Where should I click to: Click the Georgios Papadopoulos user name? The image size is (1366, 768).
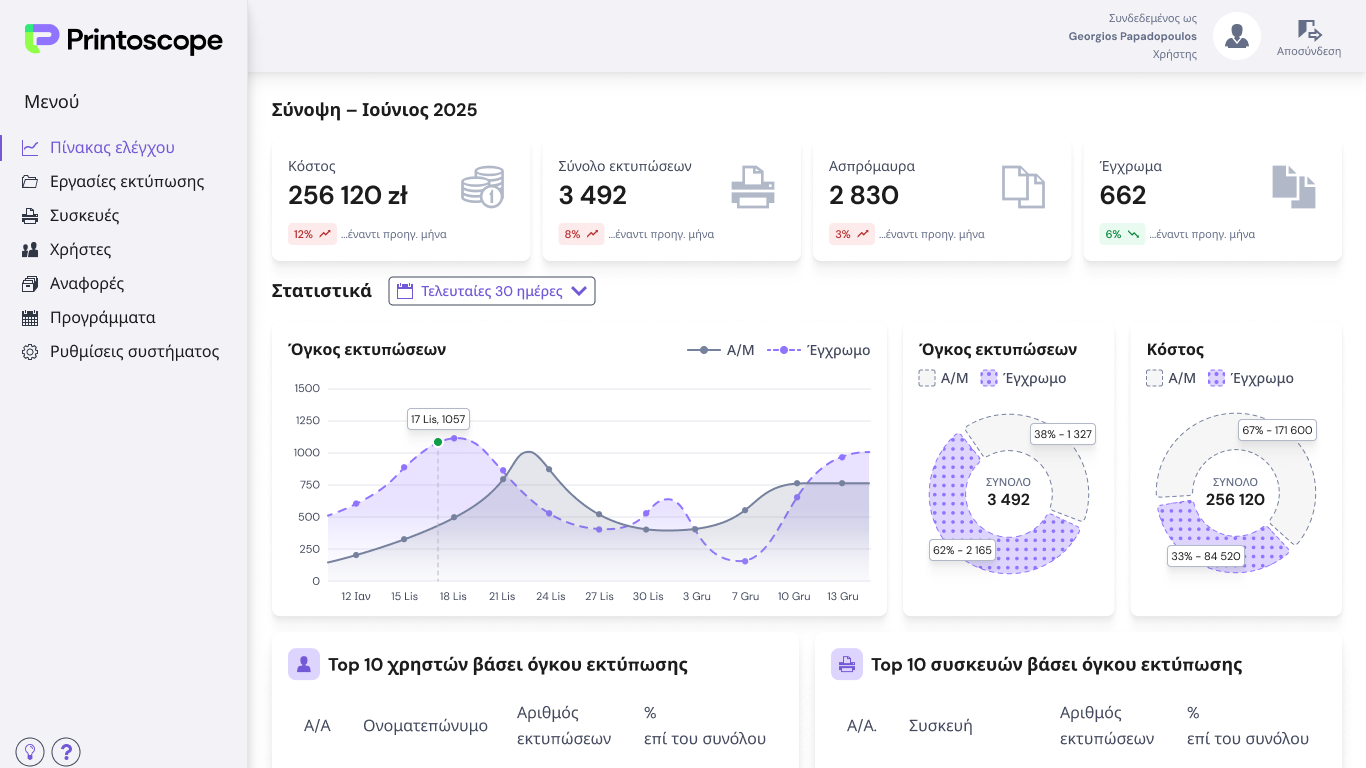(1132, 36)
